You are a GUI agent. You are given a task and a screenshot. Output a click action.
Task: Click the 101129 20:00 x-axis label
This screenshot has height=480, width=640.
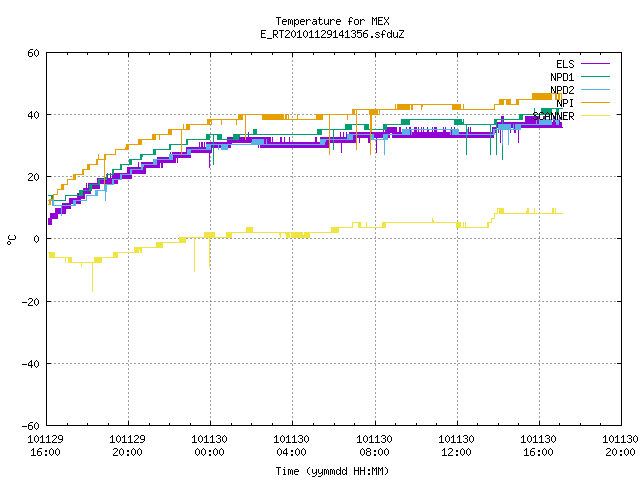pos(127,446)
